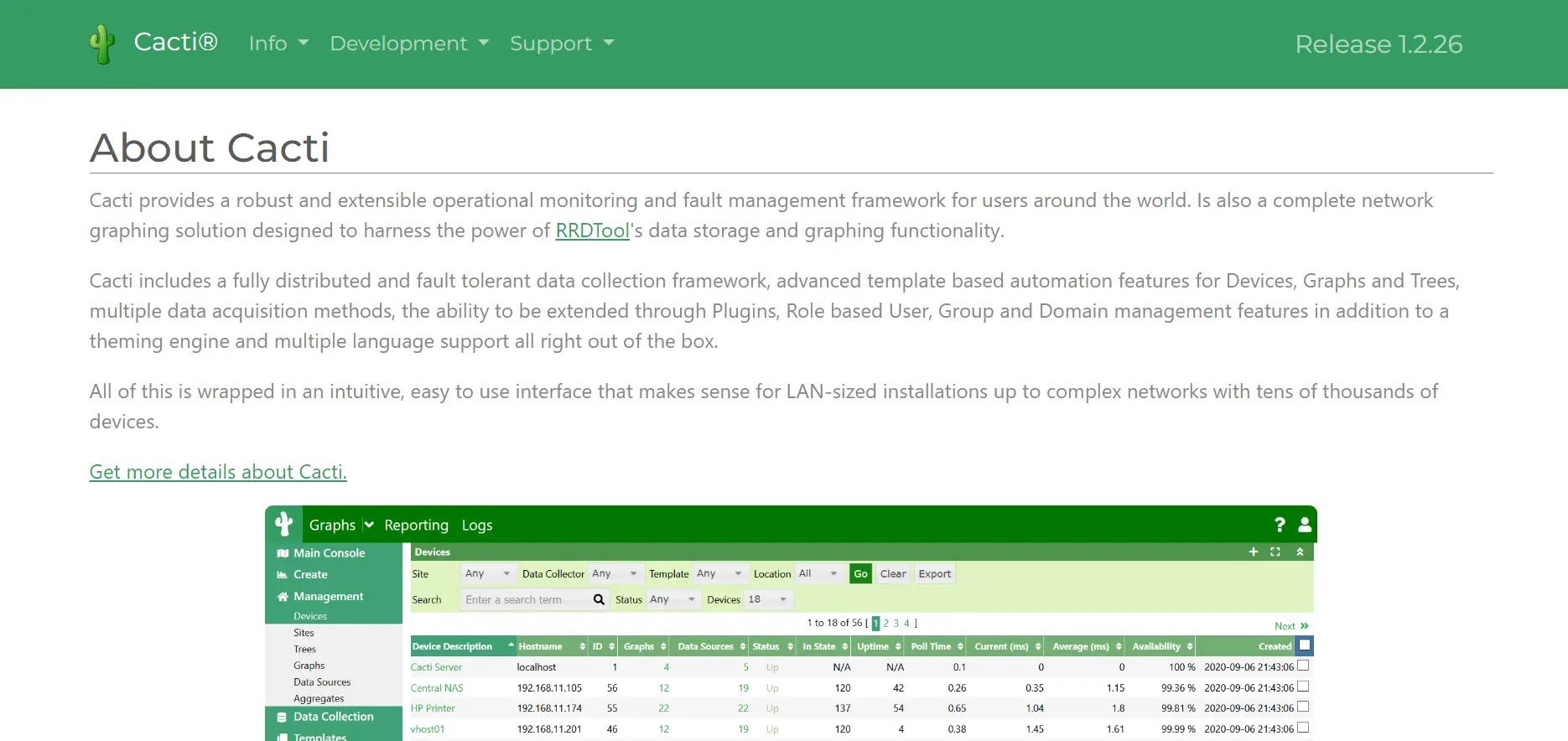Viewport: 1568px width, 741px height.
Task: Click the sort arrows on In State column
Action: click(844, 646)
